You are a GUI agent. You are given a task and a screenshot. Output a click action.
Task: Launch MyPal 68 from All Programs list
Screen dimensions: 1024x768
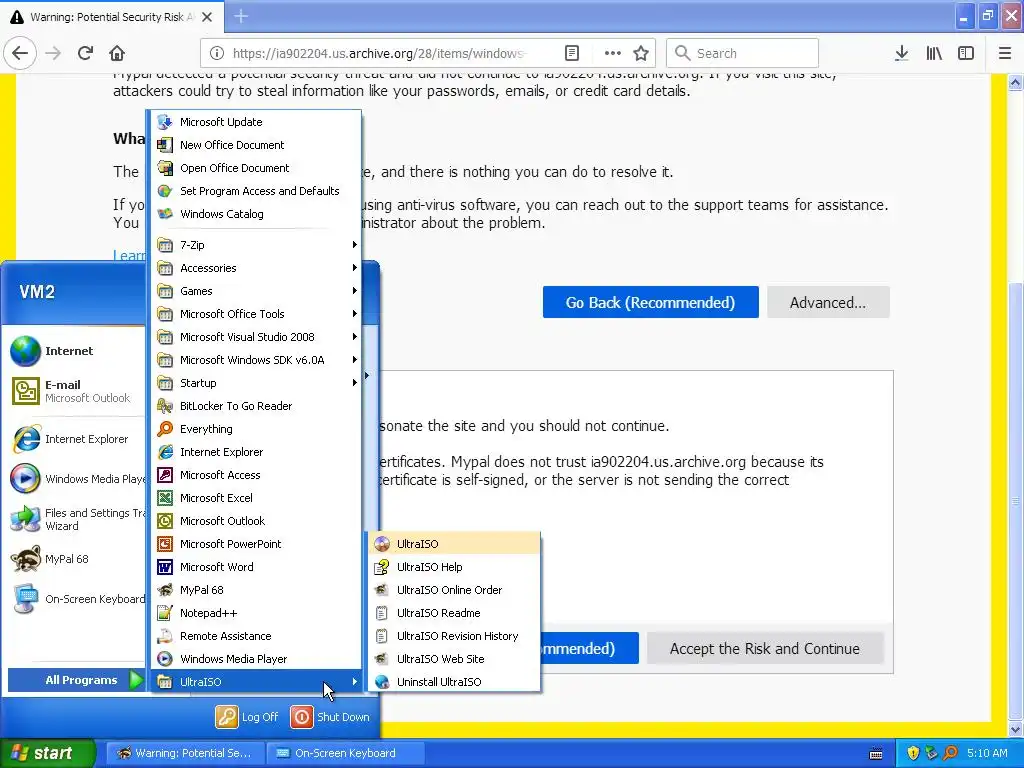tap(256, 590)
